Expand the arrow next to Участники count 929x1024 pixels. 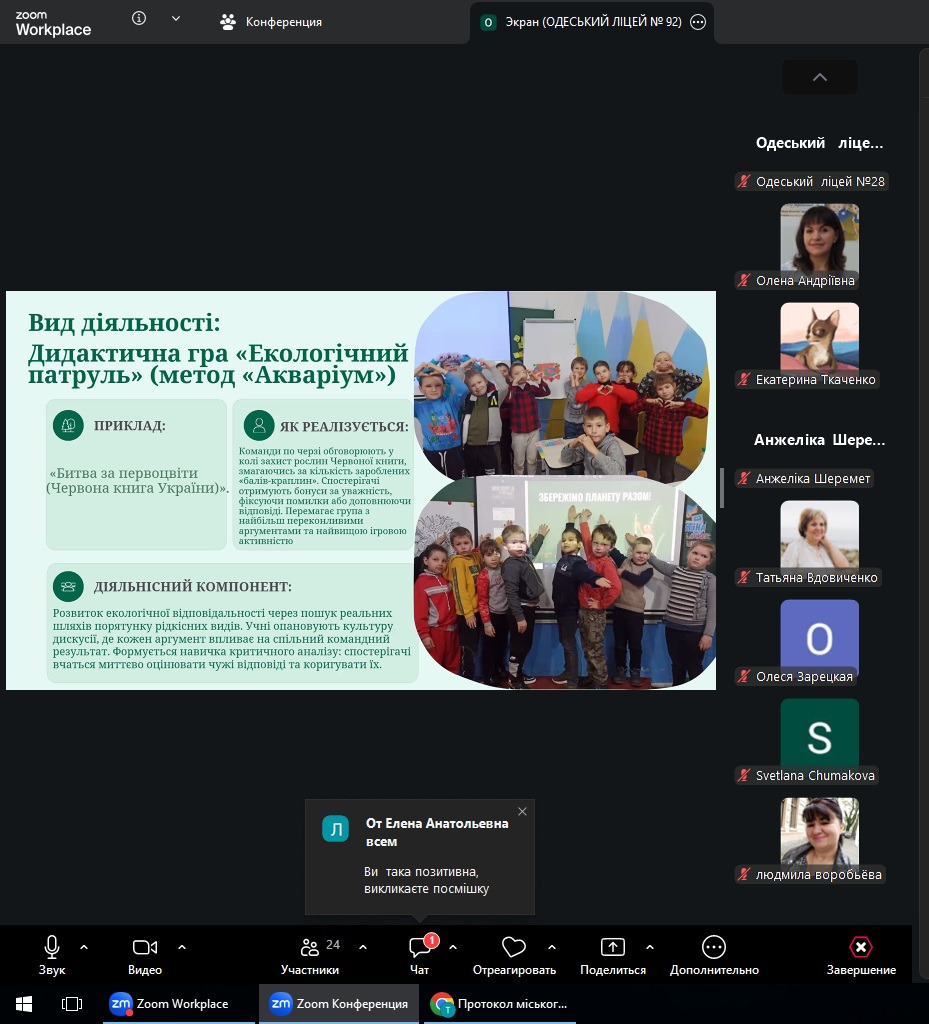pos(363,947)
